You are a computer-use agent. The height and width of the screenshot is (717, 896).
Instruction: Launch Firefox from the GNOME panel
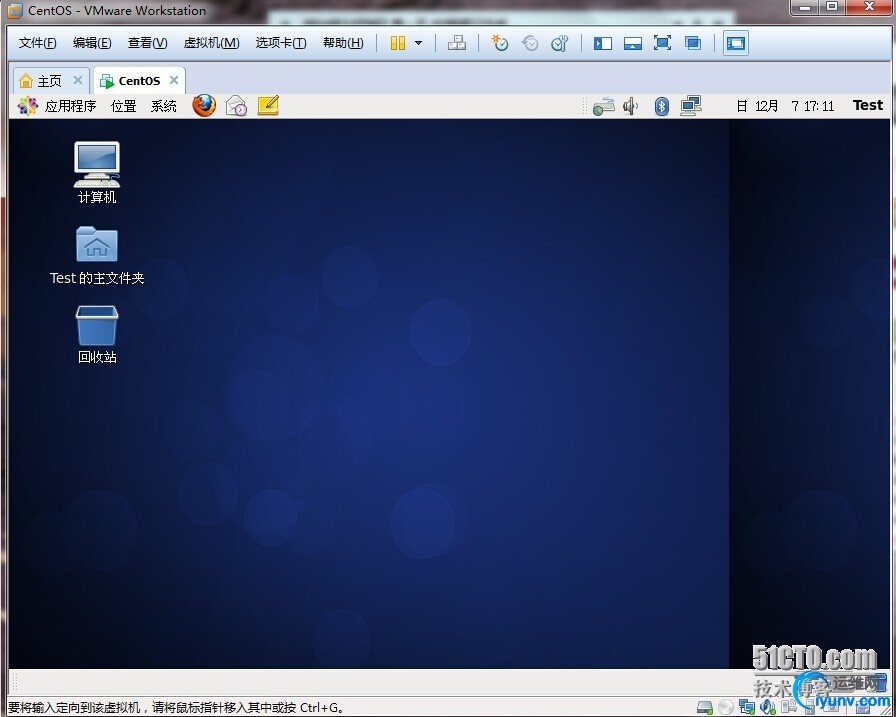(204, 106)
